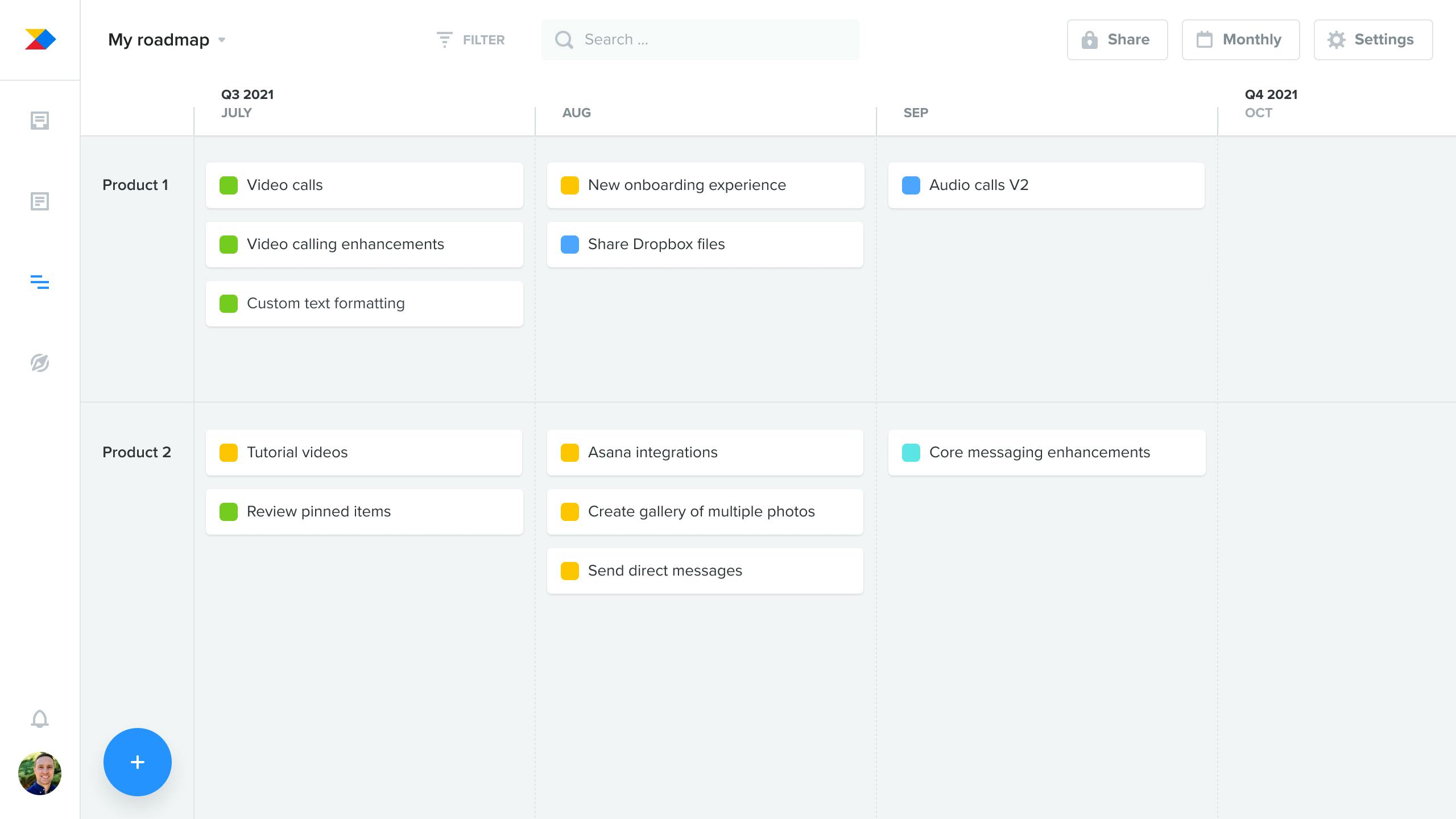This screenshot has height=819, width=1456.
Task: Click yellow square on Tutorial videos
Action: pyautogui.click(x=229, y=453)
